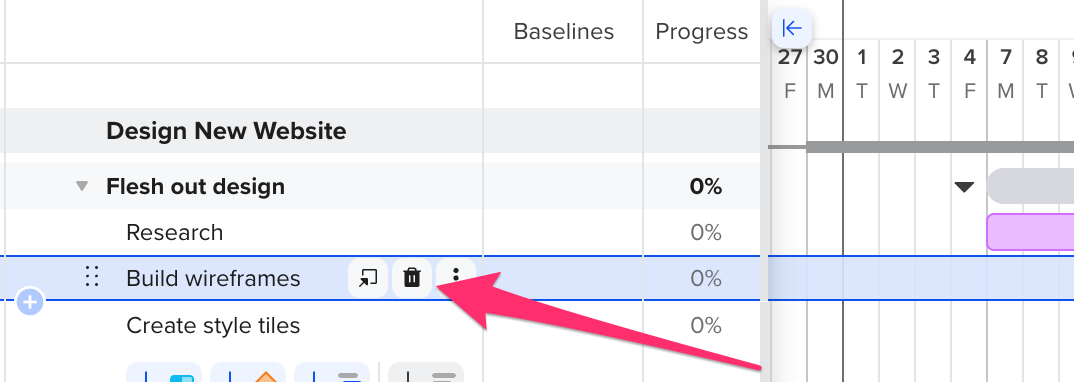Click the Baselines column header
This screenshot has width=1074, height=382.
564,31
